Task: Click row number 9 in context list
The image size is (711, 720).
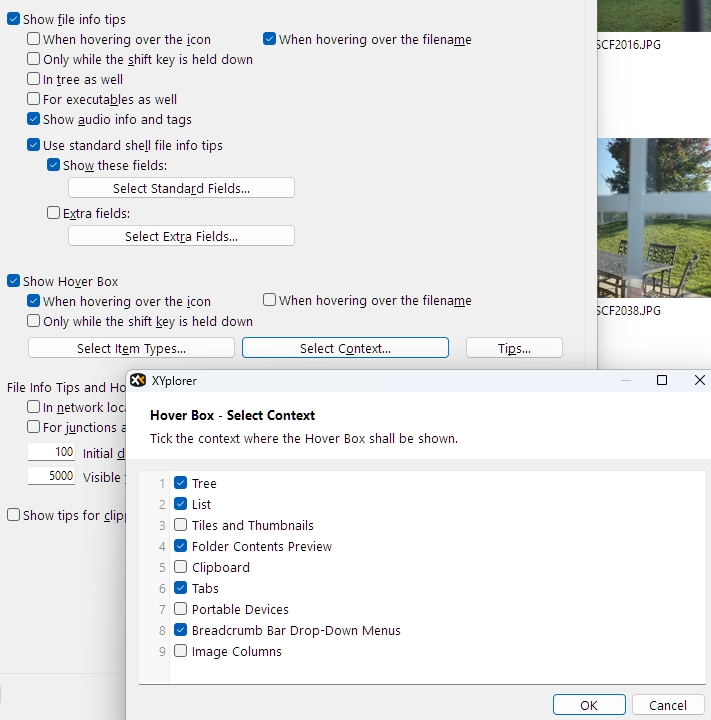Action: (x=162, y=652)
